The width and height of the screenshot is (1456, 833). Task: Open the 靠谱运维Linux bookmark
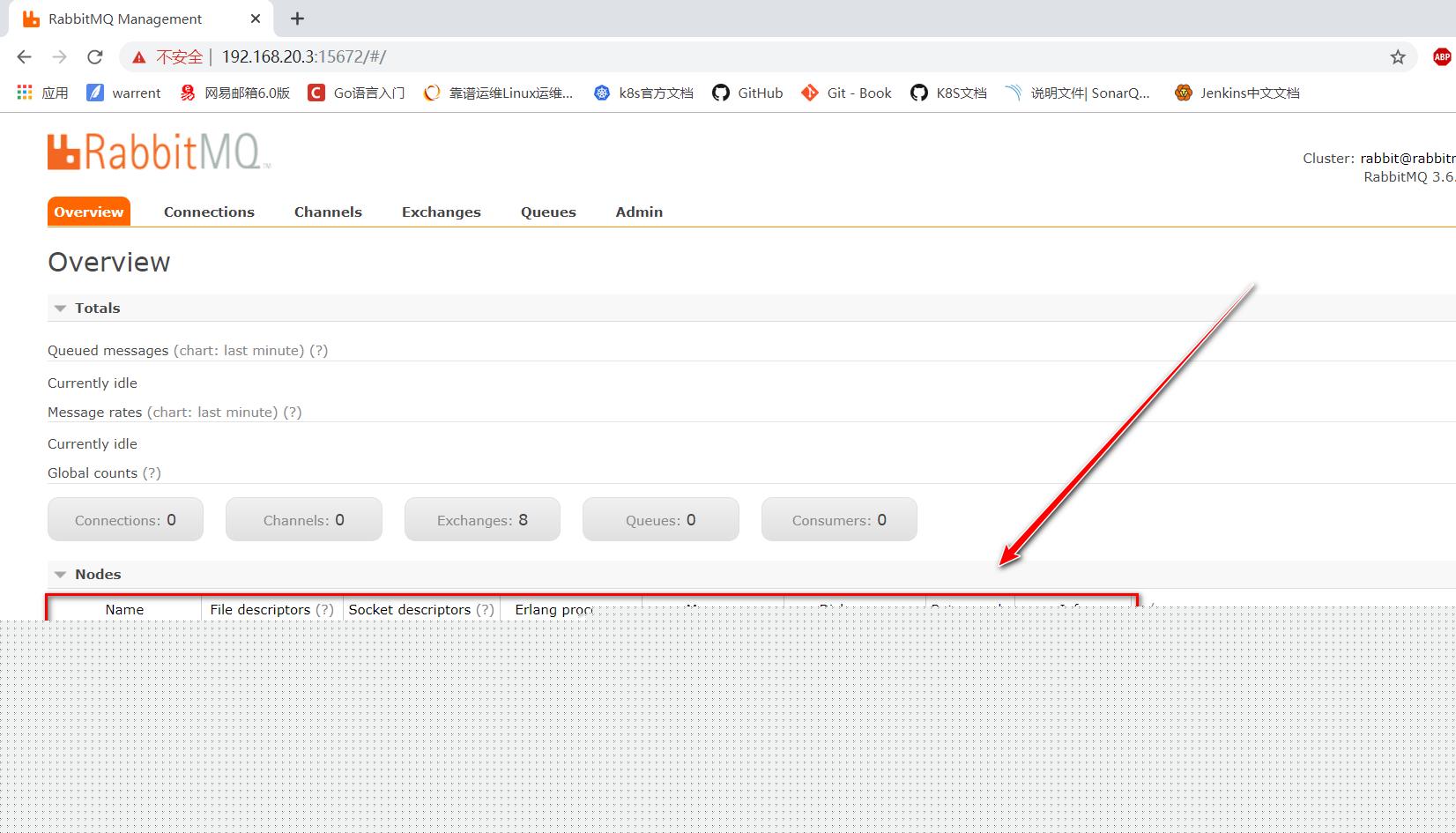pyautogui.click(x=498, y=93)
